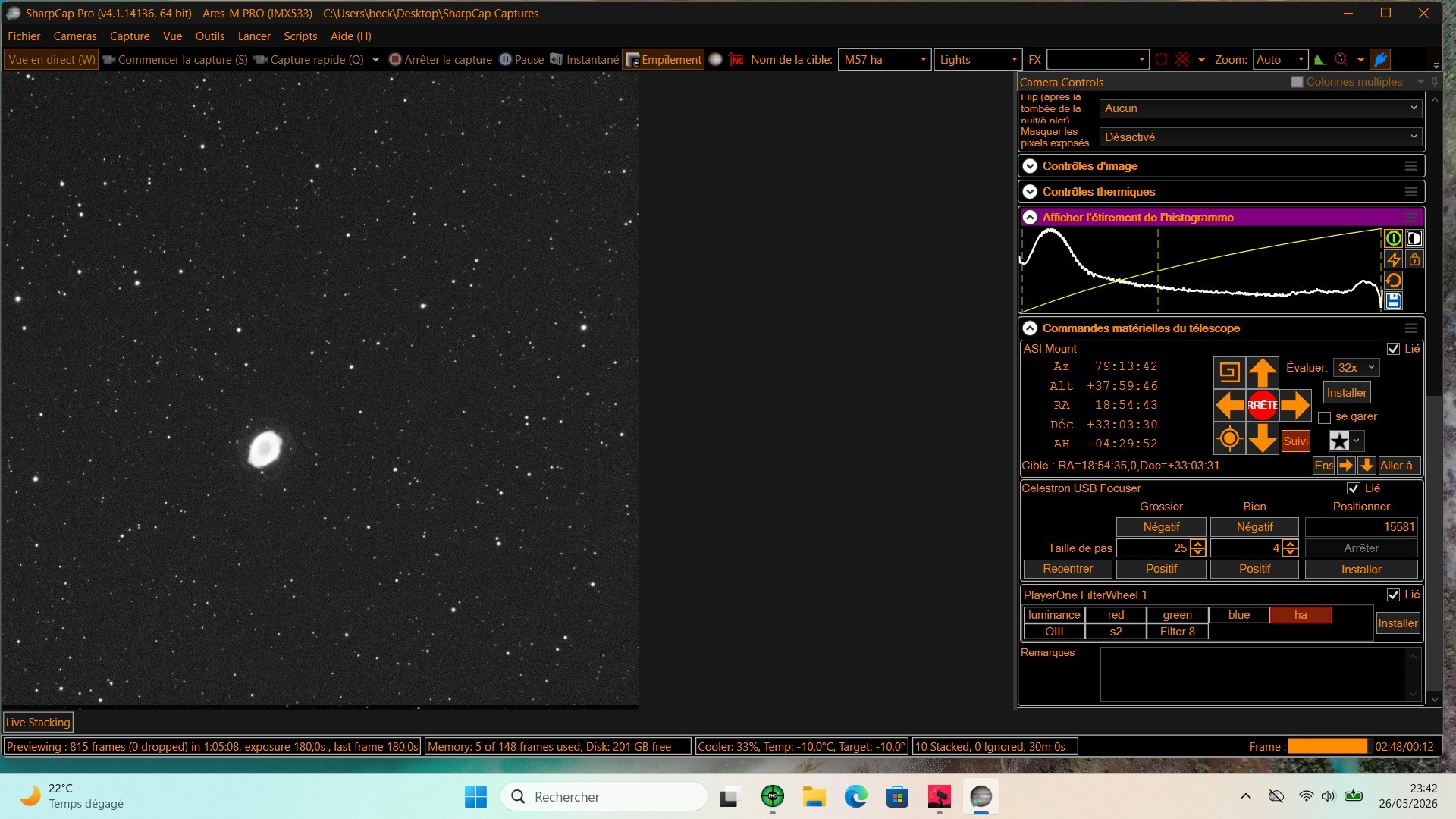Click the Grossier step size up arrow
Image resolution: width=1456 pixels, height=819 pixels.
click(1198, 544)
